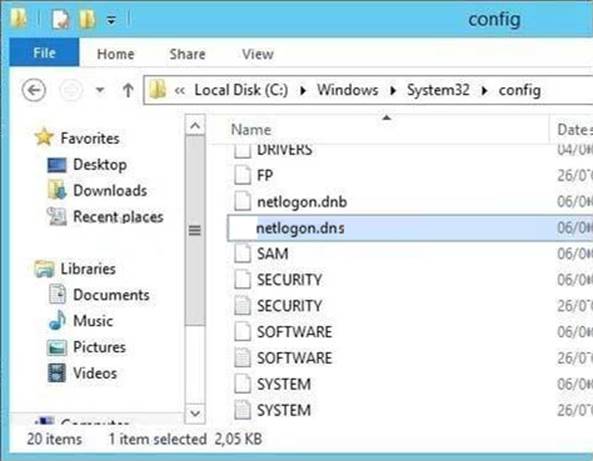Click System32 in the address path
The height and width of the screenshot is (461, 593).
click(438, 90)
